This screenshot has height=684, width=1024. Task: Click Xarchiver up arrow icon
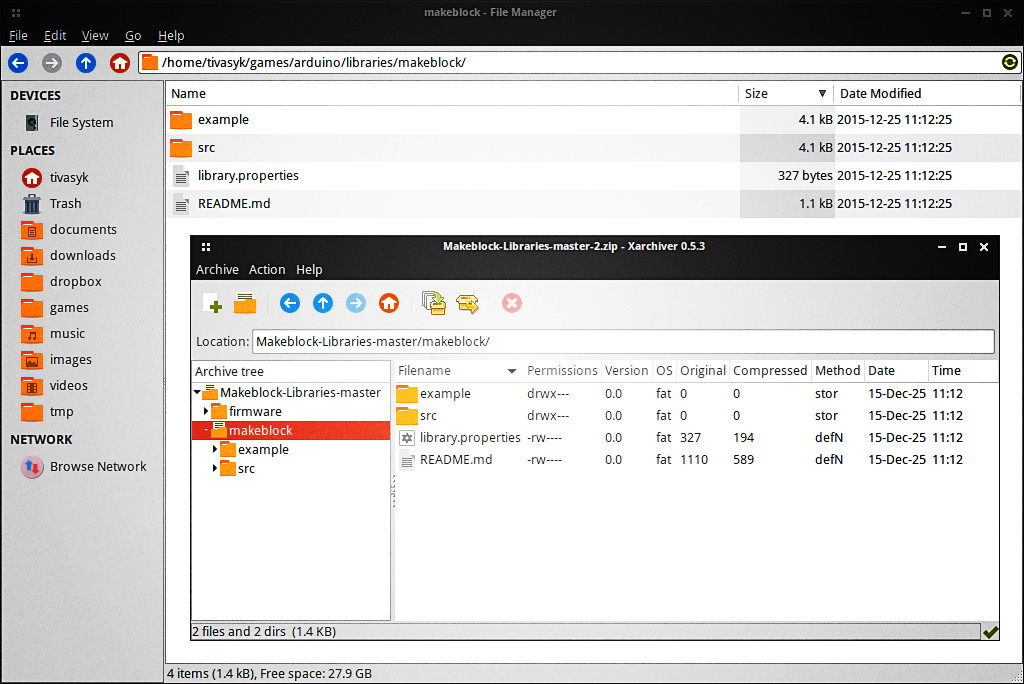[x=323, y=303]
